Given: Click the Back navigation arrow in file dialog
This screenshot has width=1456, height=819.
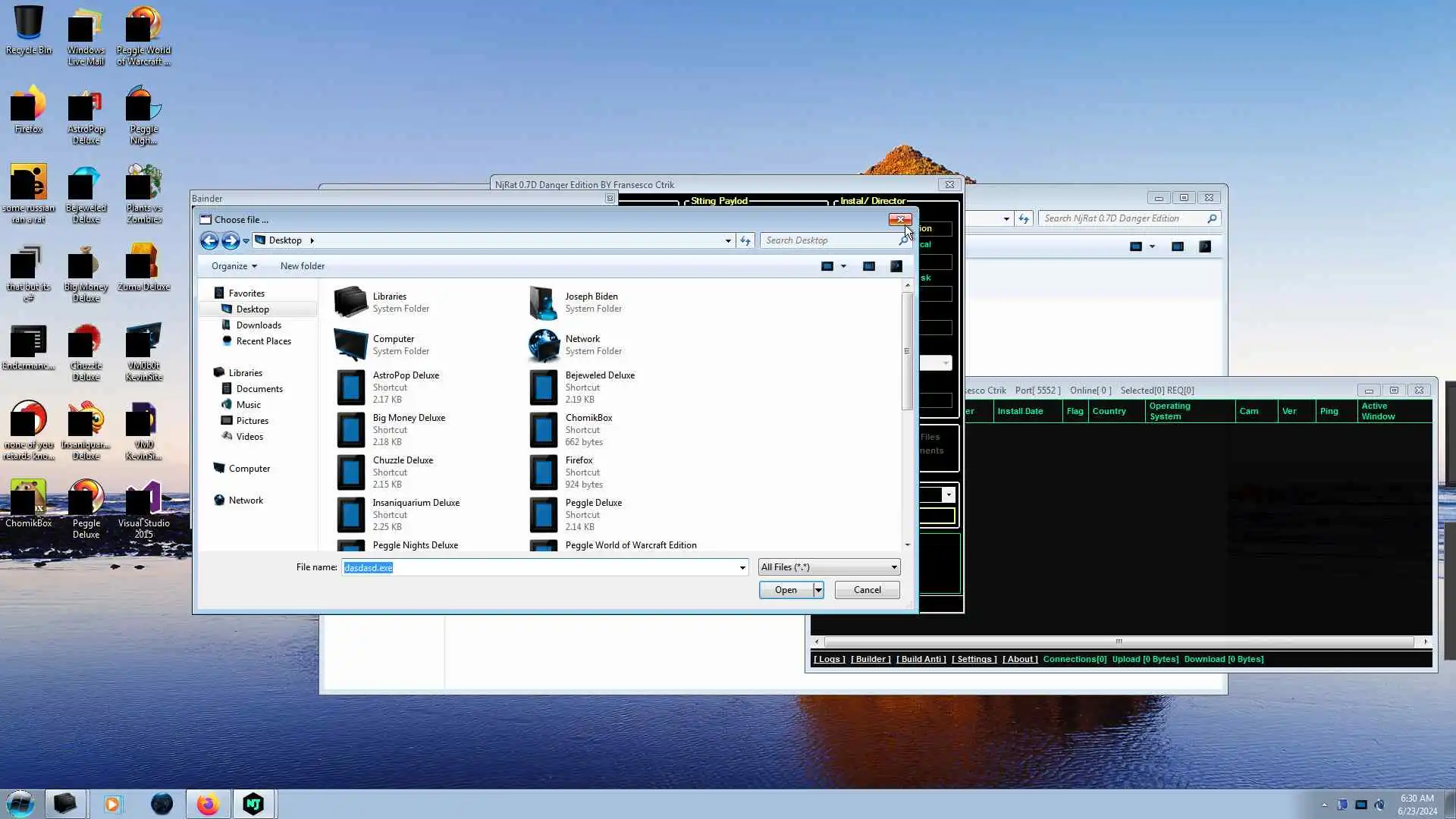Looking at the screenshot, I should coord(209,241).
